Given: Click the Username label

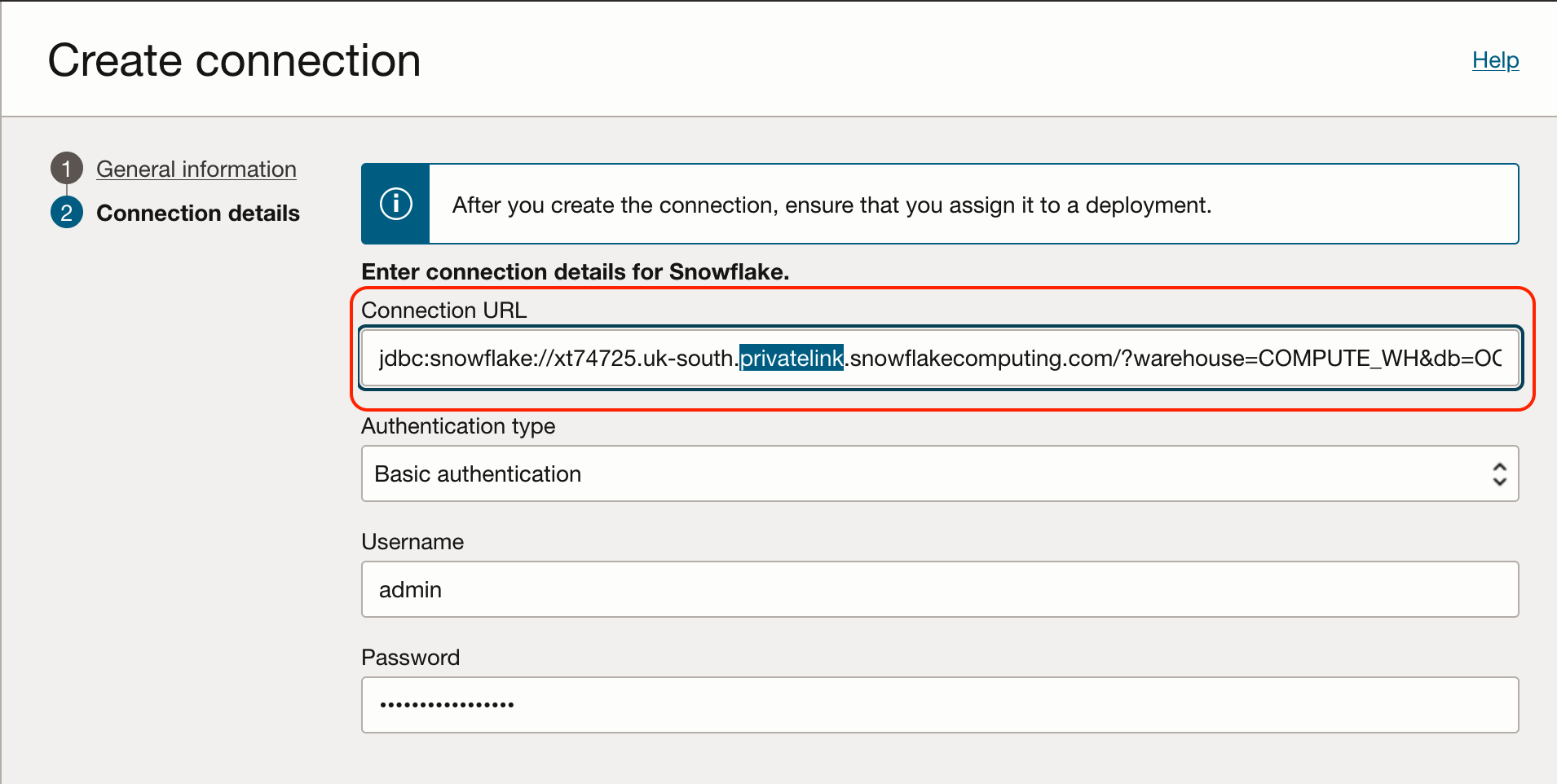Looking at the screenshot, I should (x=412, y=542).
